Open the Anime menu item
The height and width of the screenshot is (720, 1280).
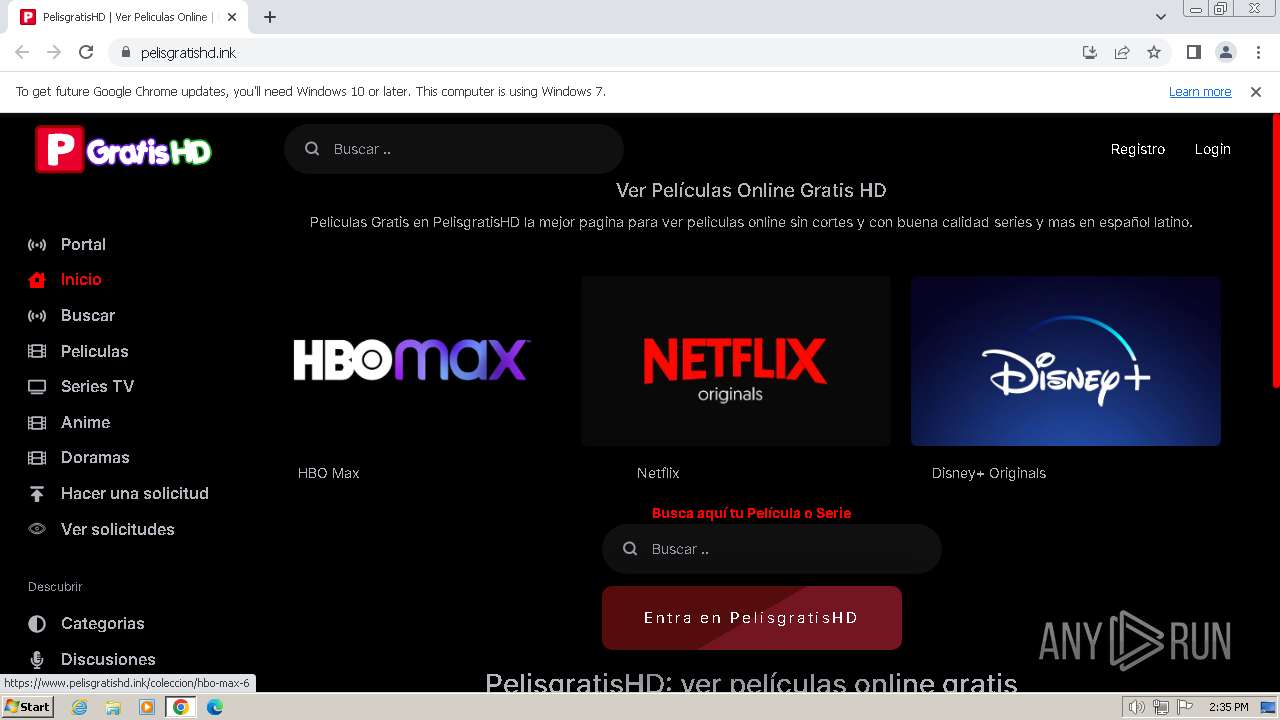point(86,422)
